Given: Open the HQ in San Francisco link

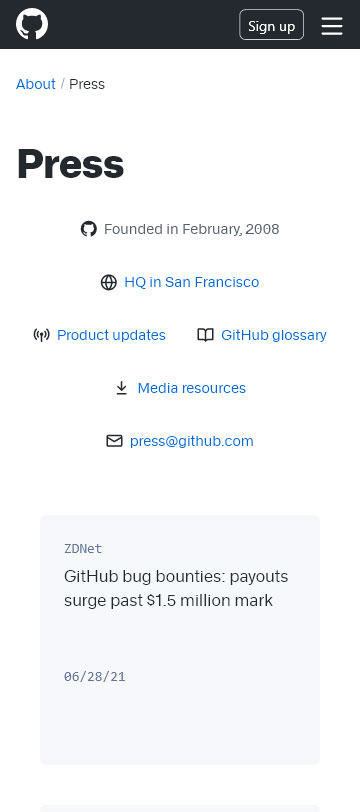Looking at the screenshot, I should (x=192, y=282).
